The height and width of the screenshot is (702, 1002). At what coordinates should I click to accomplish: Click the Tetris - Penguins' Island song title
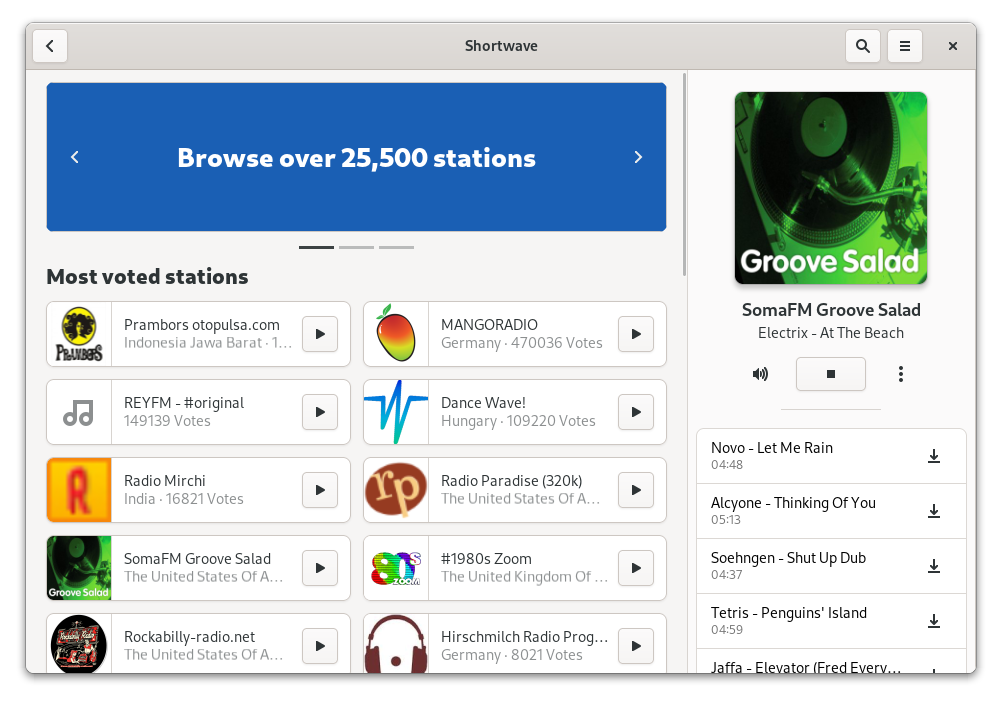pos(789,613)
